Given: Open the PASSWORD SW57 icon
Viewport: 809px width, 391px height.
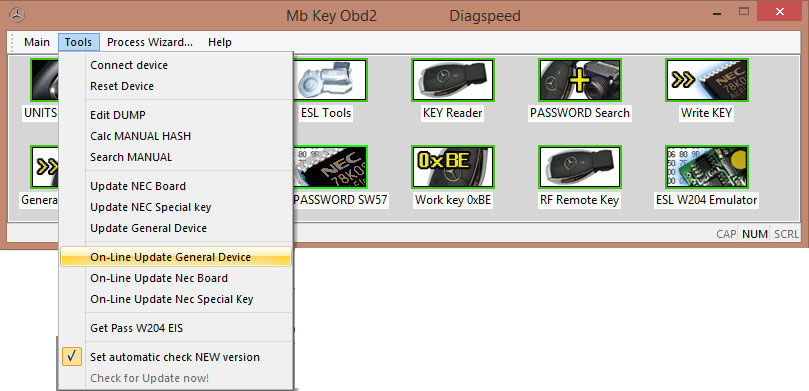Looking at the screenshot, I should coord(330,167).
